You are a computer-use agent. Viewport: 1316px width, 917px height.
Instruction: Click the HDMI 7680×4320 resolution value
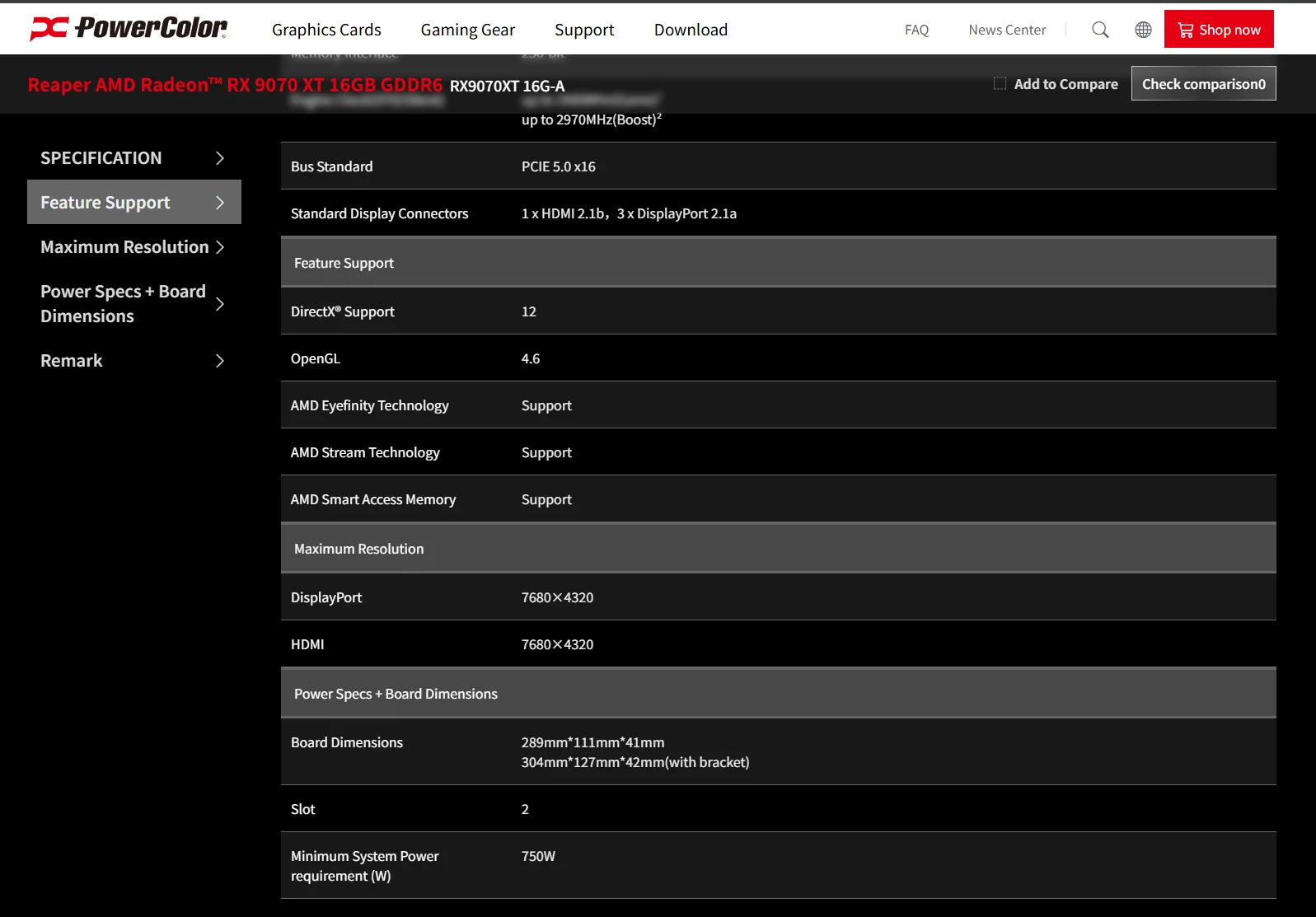pos(557,644)
